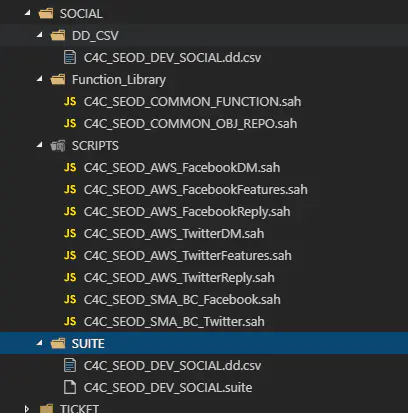Open C4C_SEOD_COMMON_OBJ_REPO.sah file

(190, 124)
